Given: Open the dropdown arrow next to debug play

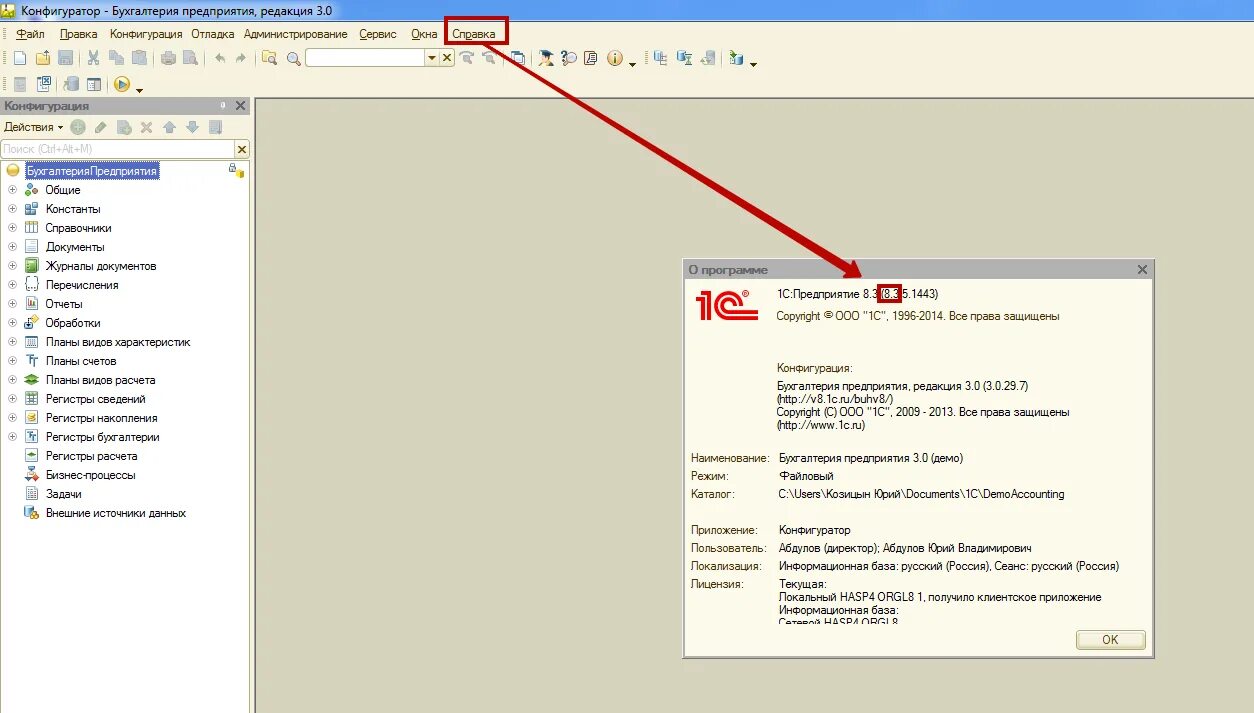Looking at the screenshot, I should coord(139,89).
